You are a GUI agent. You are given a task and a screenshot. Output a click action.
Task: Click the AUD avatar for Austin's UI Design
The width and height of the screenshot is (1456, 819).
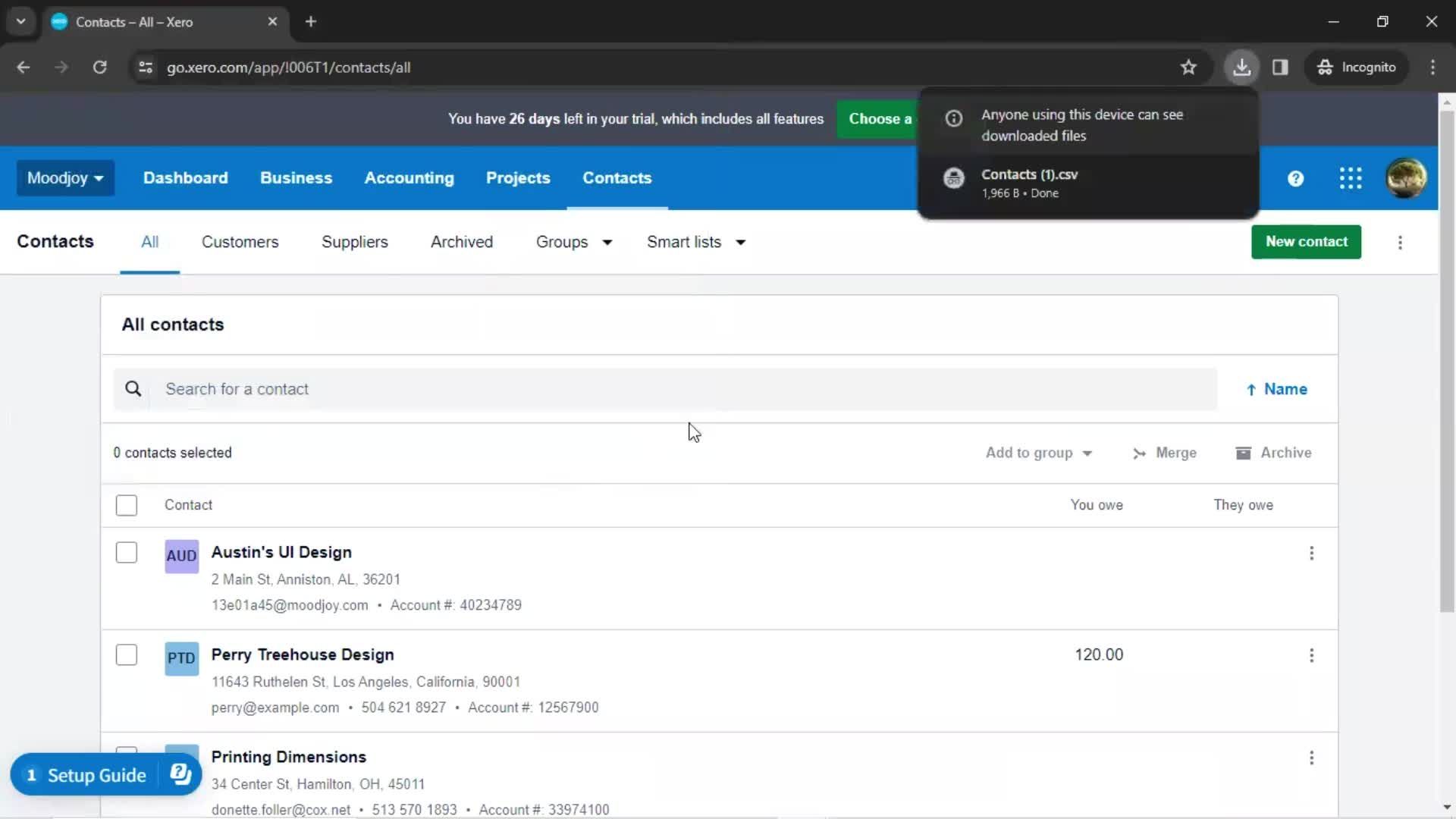(181, 556)
